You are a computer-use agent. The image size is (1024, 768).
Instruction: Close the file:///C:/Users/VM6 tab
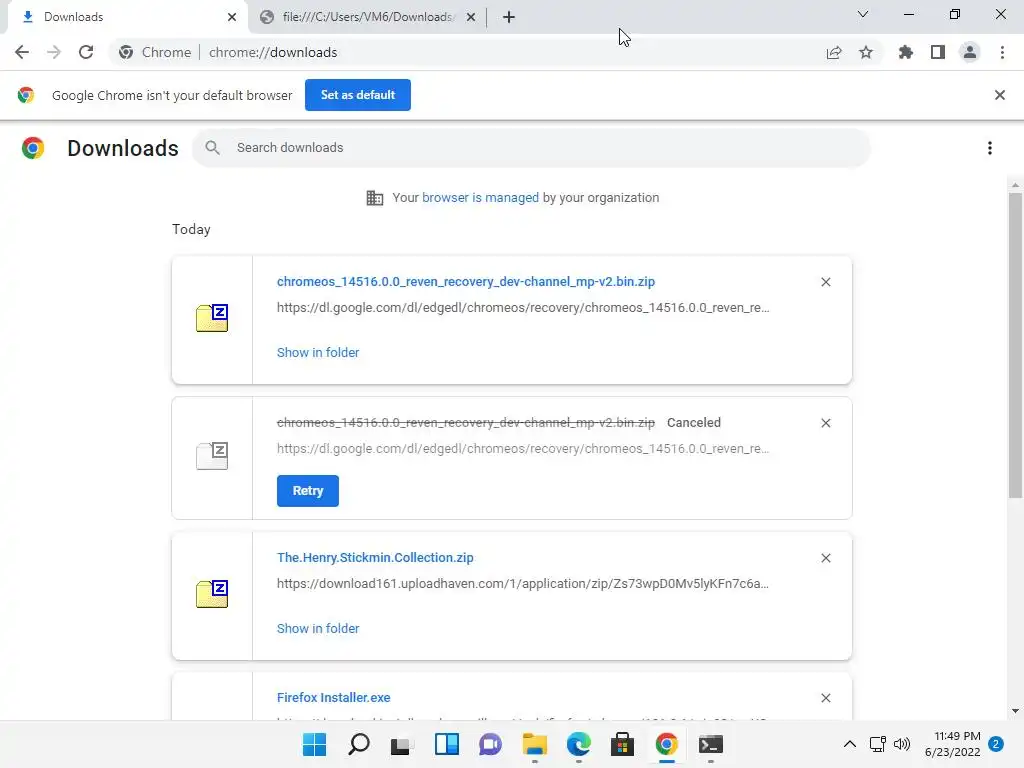[471, 17]
